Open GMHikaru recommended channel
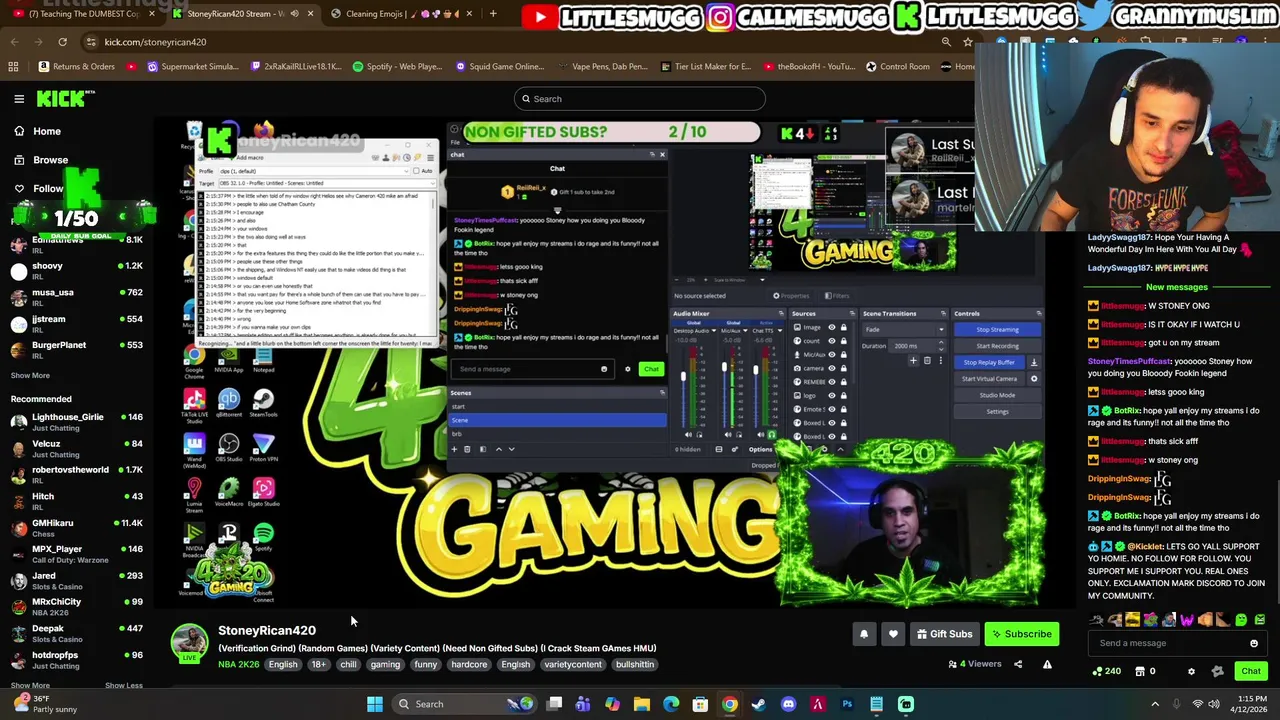 click(77, 527)
